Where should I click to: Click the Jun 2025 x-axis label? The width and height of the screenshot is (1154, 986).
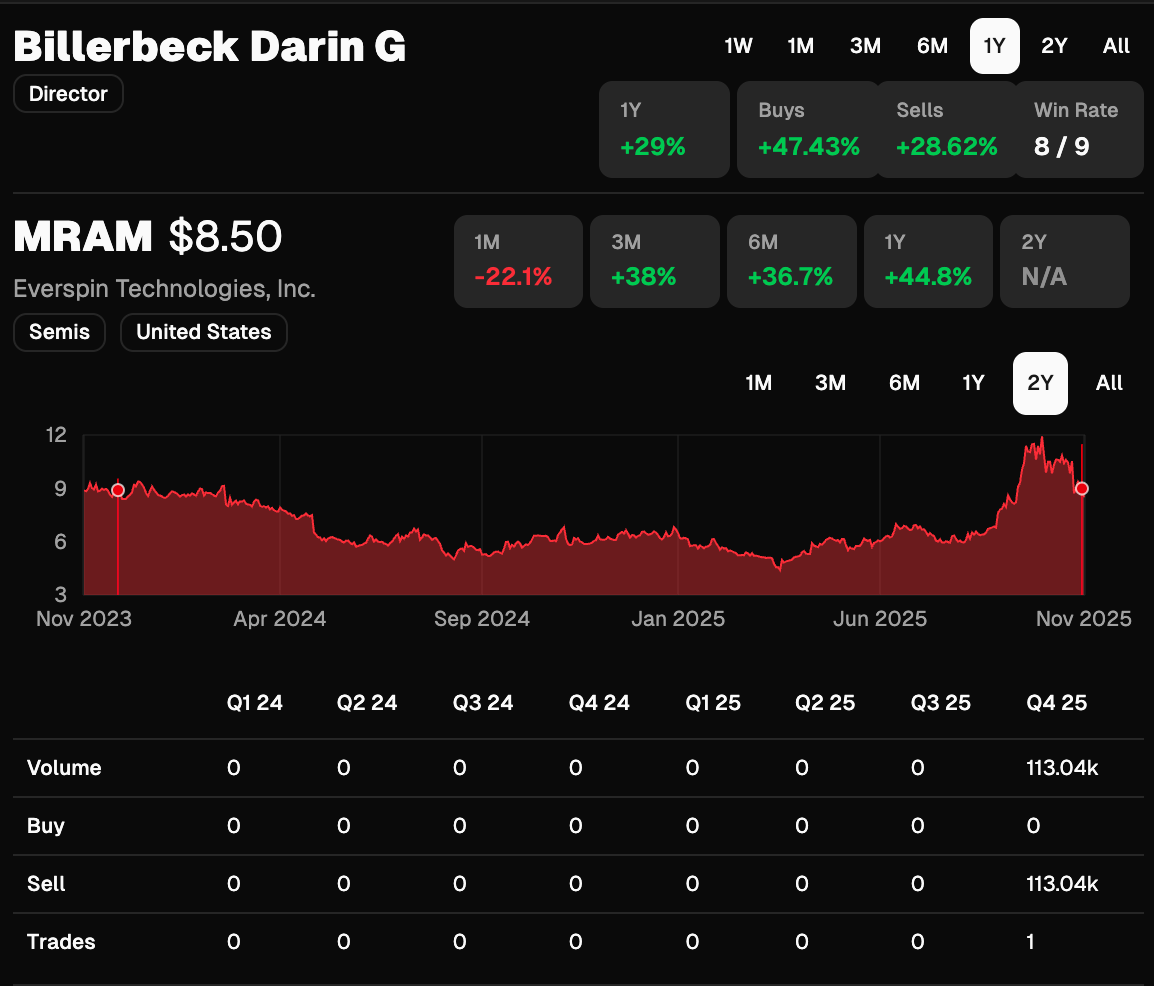pos(879,619)
